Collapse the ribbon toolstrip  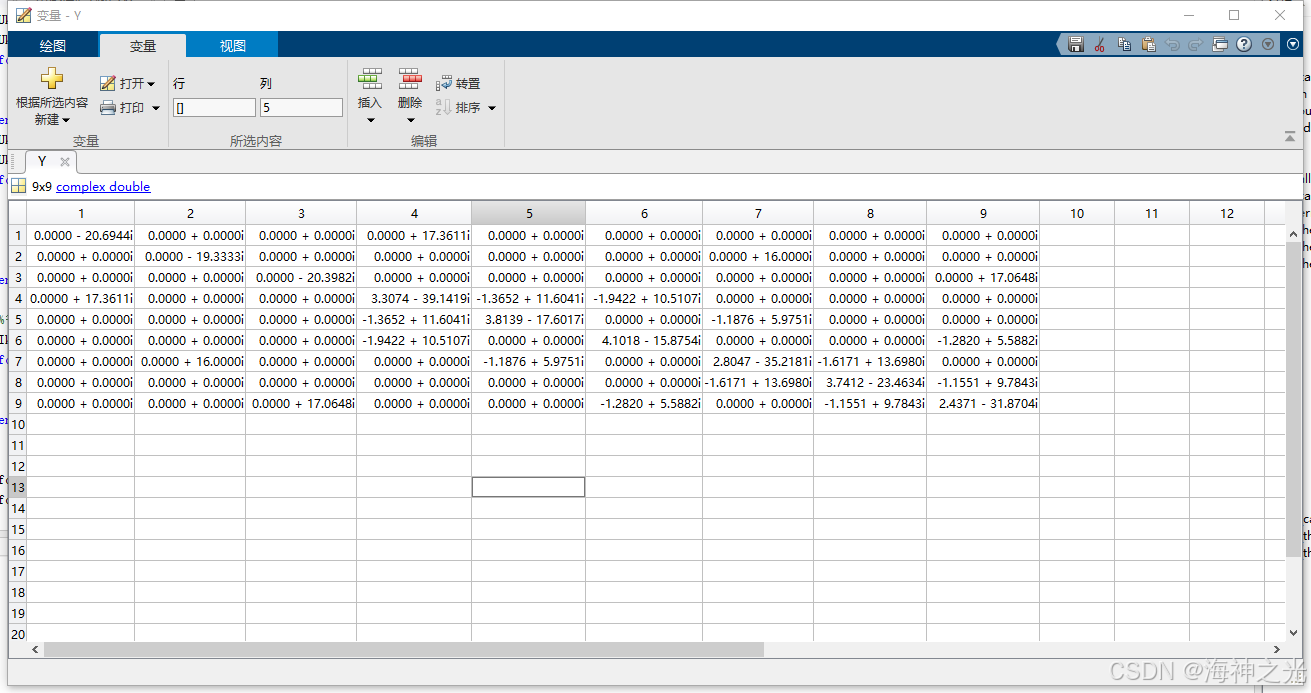tap(1290, 135)
